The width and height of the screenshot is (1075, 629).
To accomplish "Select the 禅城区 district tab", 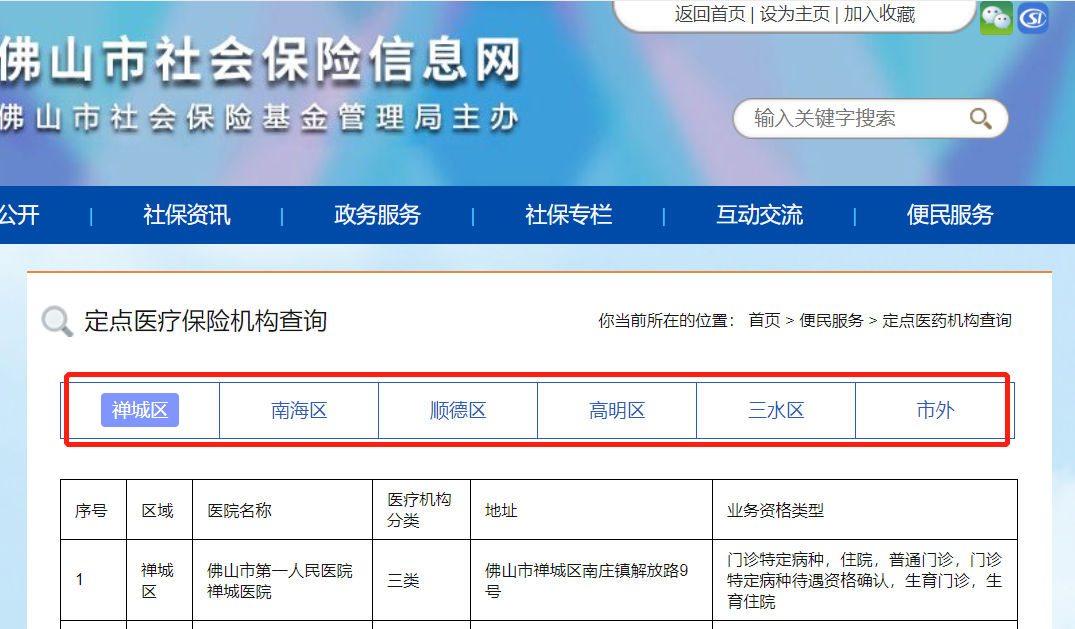I will (x=140, y=410).
